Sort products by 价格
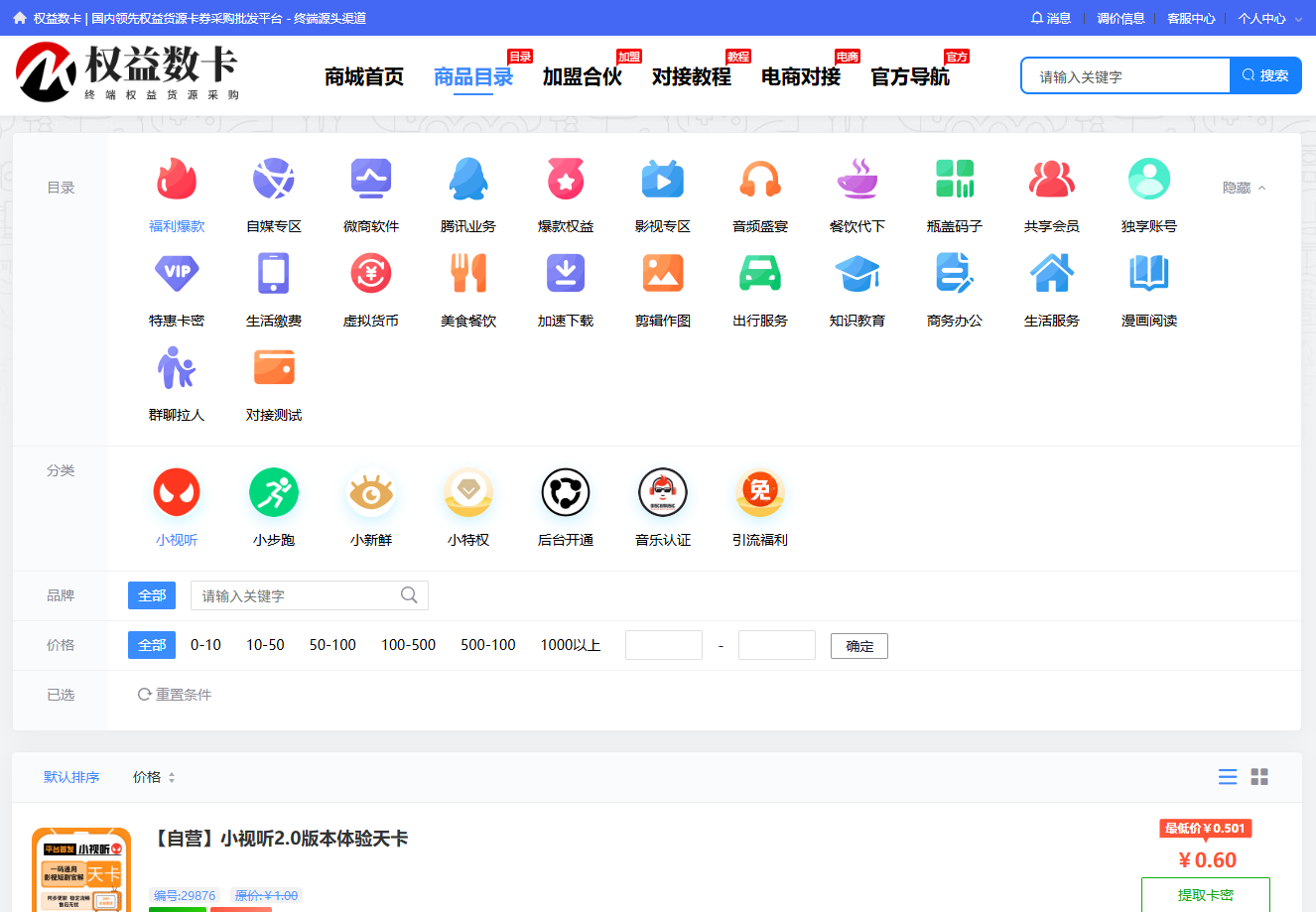 (154, 777)
